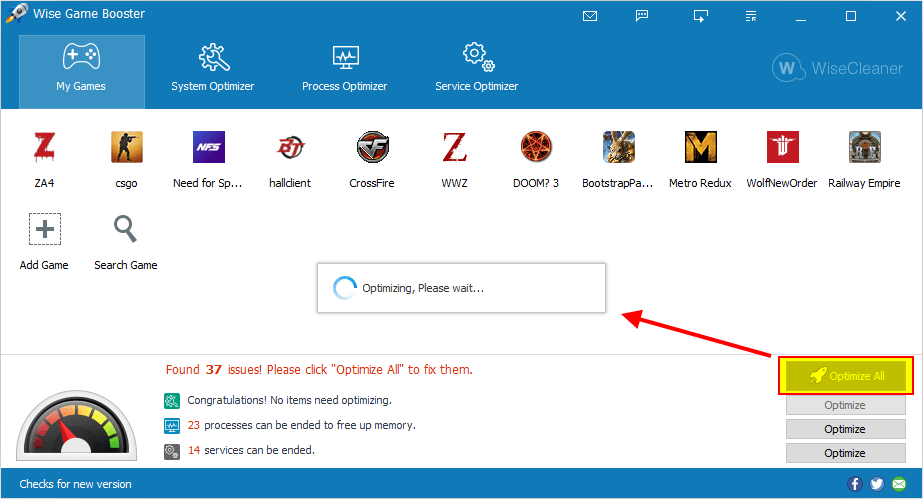The height and width of the screenshot is (499, 923).
Task: Select the WWZ game icon
Action: 454,147
